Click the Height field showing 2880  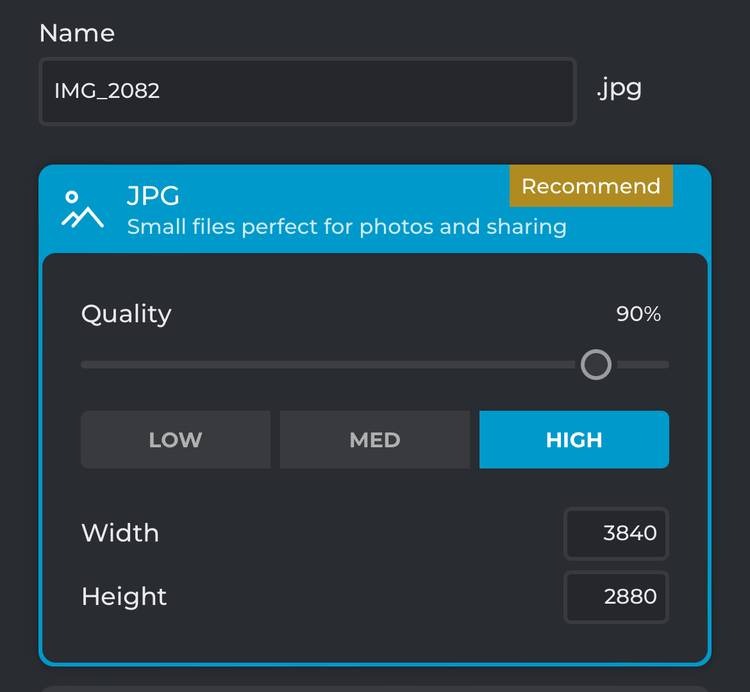tap(616, 597)
